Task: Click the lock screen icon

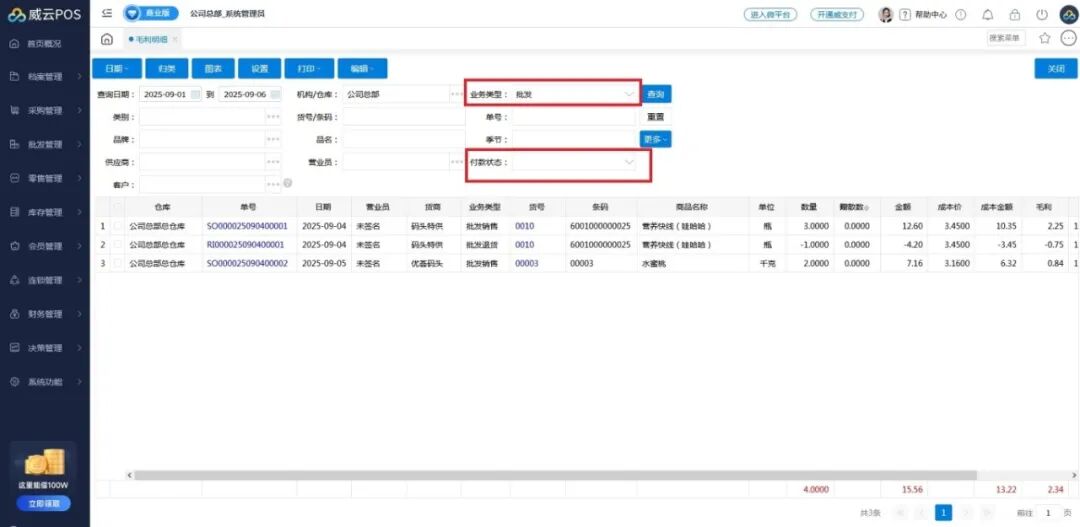Action: pyautogui.click(x=1015, y=15)
